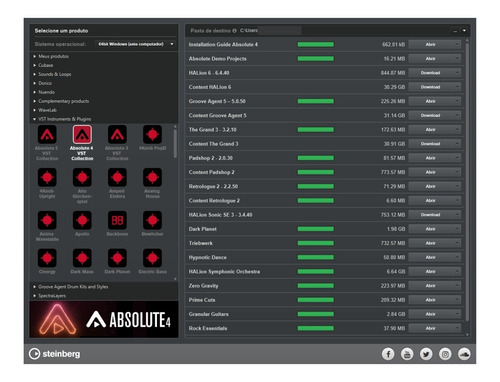Select the Hypnotic Dance row text

(208, 257)
